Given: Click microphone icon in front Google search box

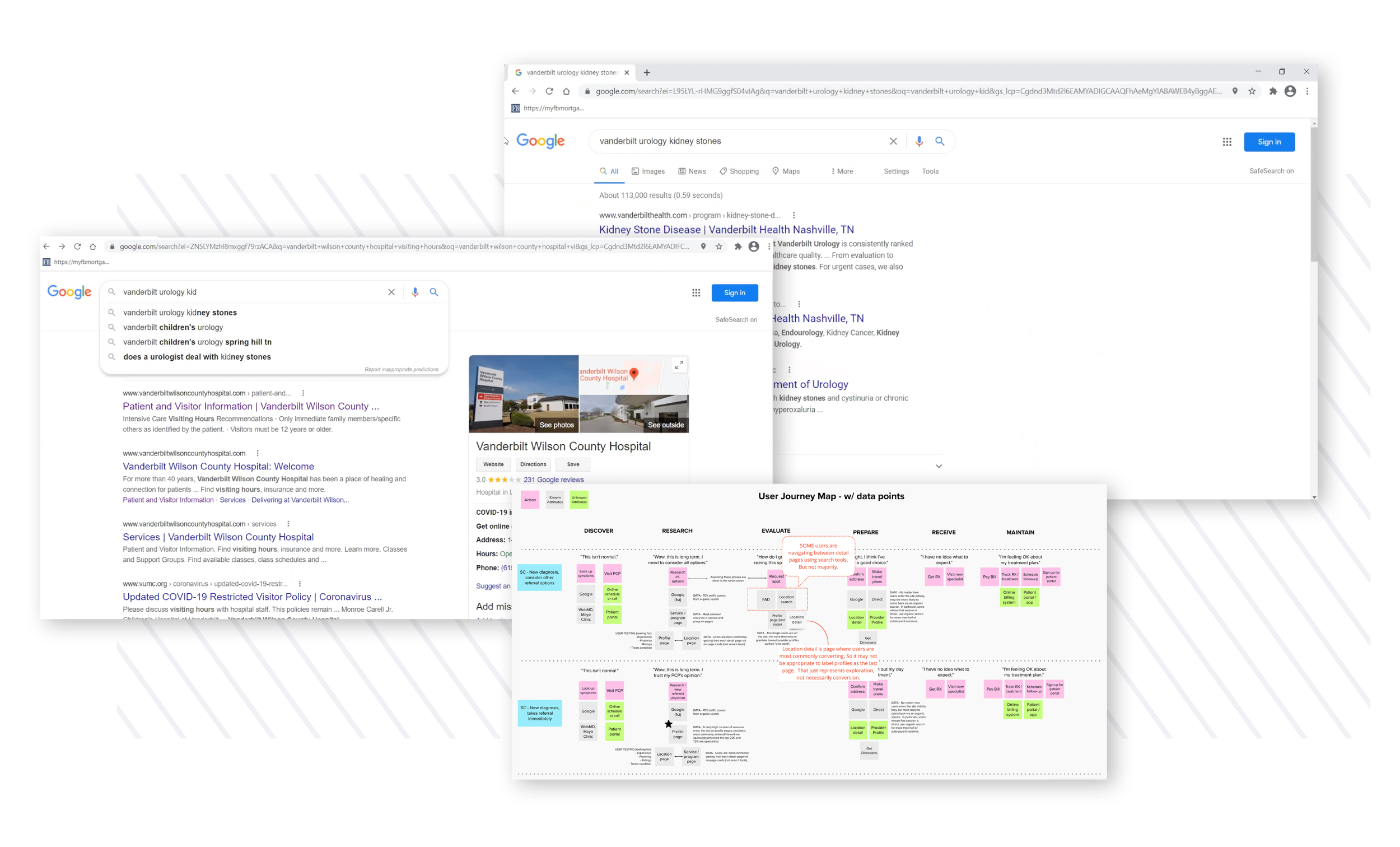Looking at the screenshot, I should 415,292.
